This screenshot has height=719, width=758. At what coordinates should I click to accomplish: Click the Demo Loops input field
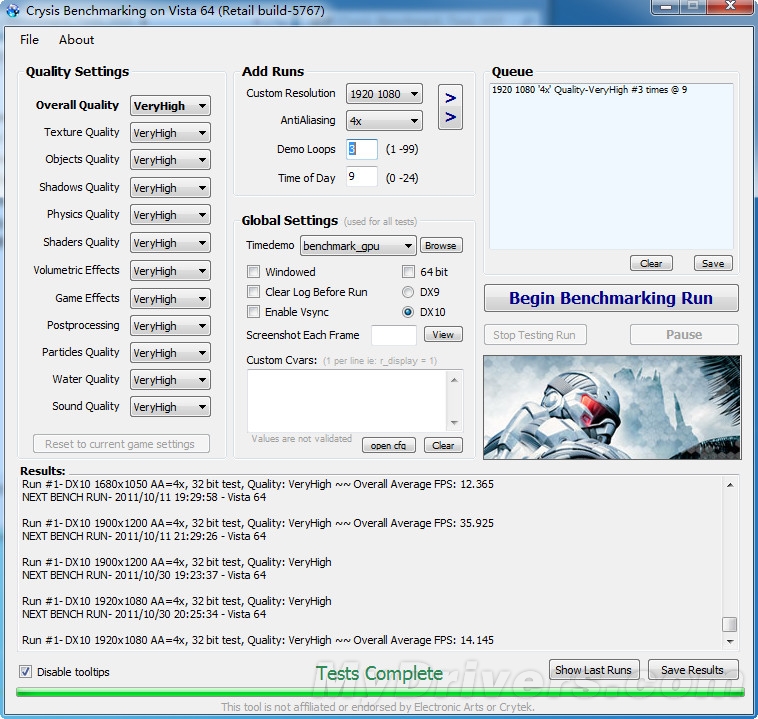(x=362, y=149)
